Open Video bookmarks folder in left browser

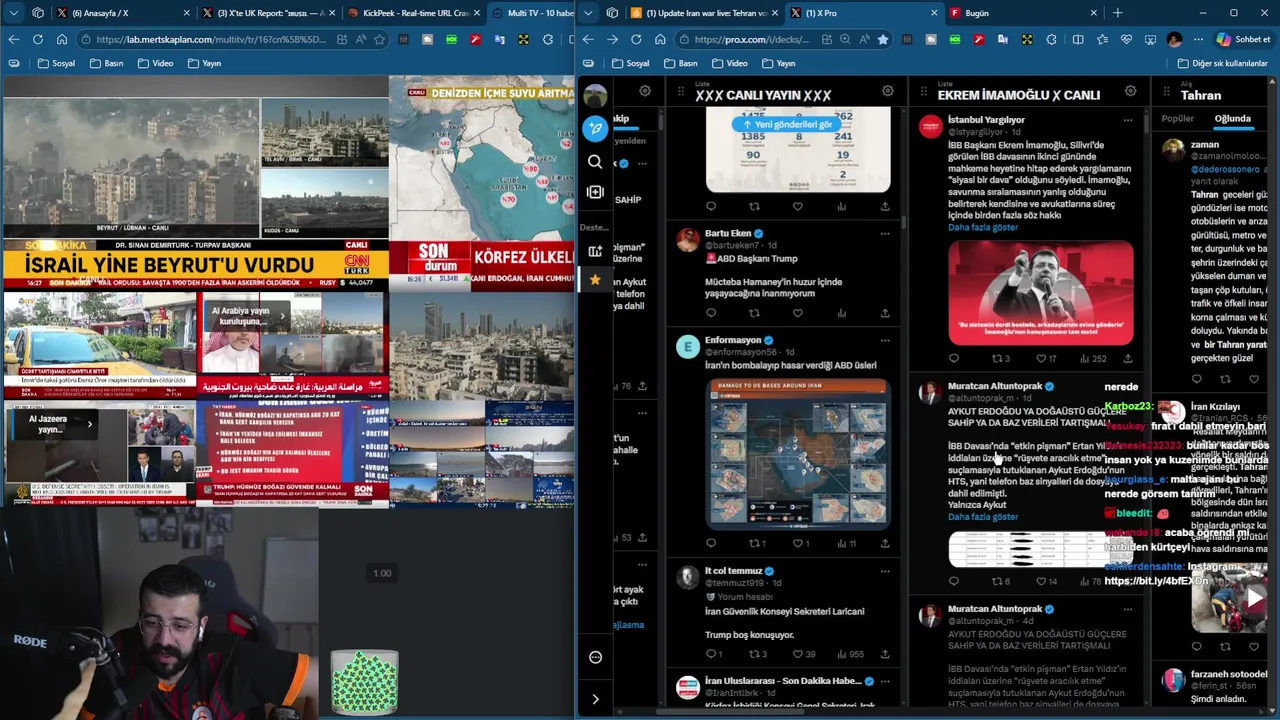[155, 63]
